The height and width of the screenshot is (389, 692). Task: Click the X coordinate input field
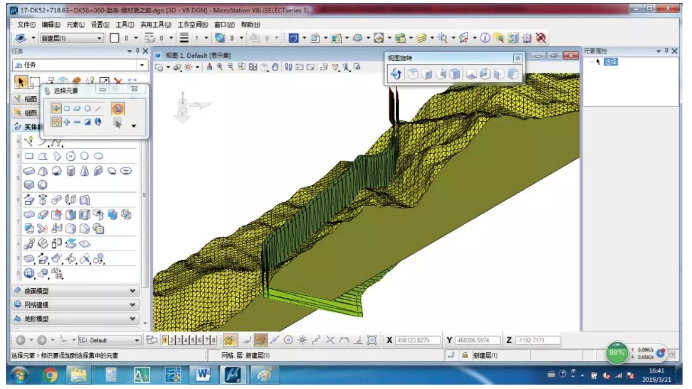(x=417, y=340)
